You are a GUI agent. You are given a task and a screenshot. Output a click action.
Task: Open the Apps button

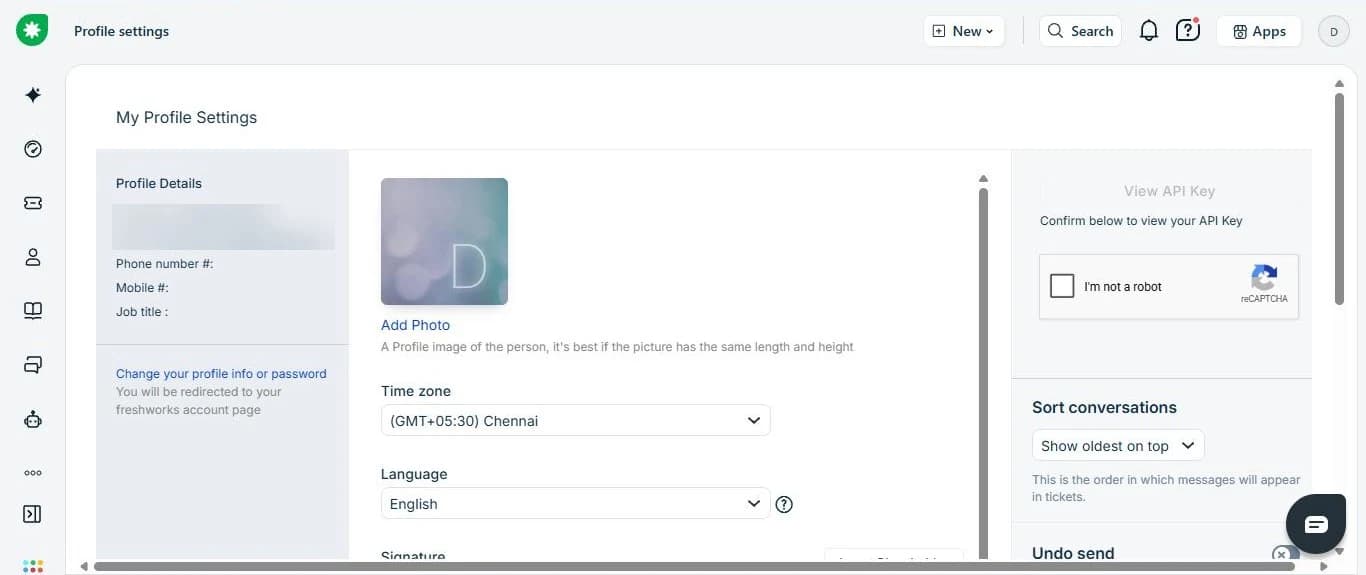click(1259, 31)
